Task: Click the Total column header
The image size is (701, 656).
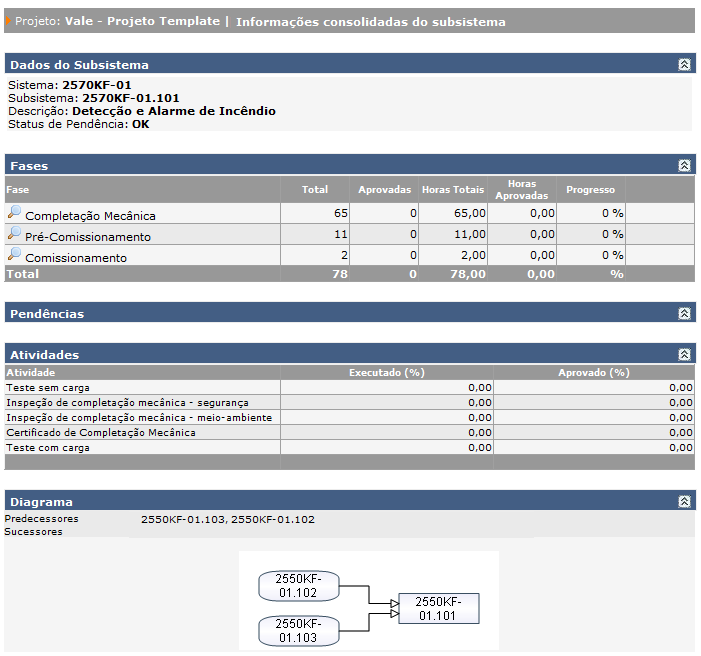Action: [x=315, y=190]
